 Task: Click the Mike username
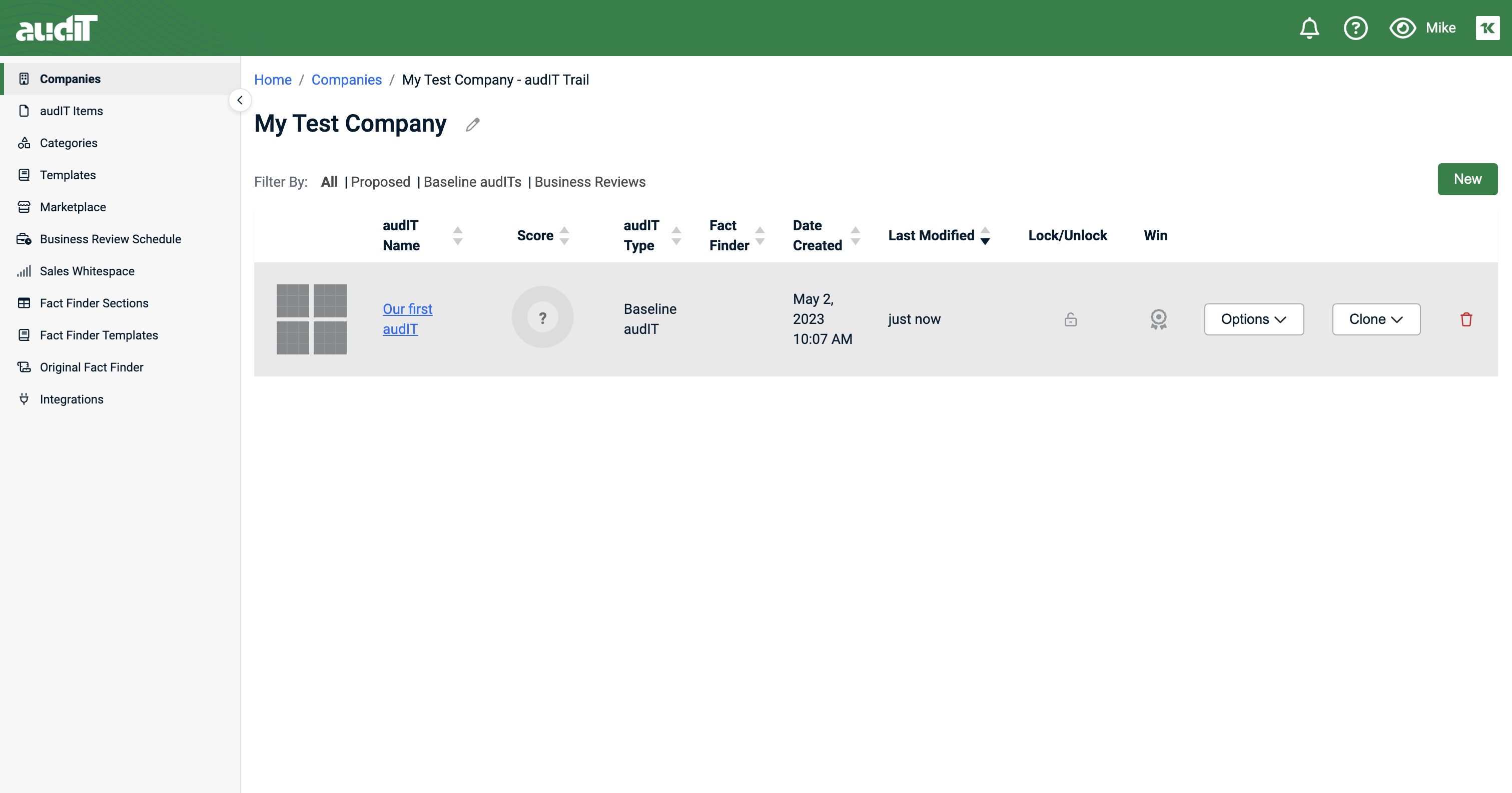(x=1440, y=28)
